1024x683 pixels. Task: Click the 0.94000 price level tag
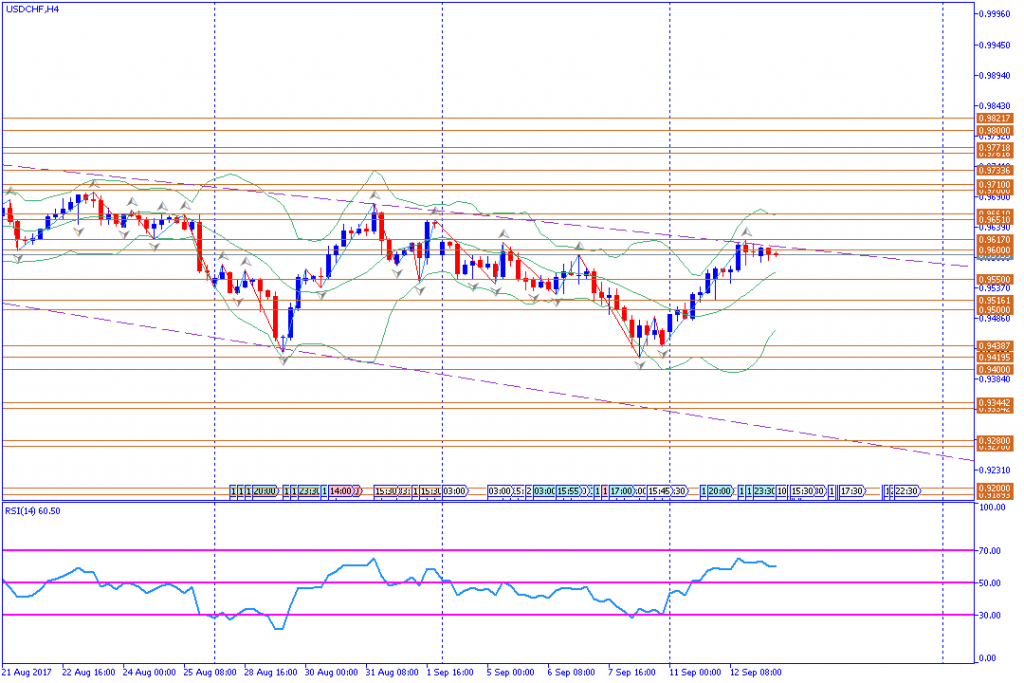(x=994, y=369)
